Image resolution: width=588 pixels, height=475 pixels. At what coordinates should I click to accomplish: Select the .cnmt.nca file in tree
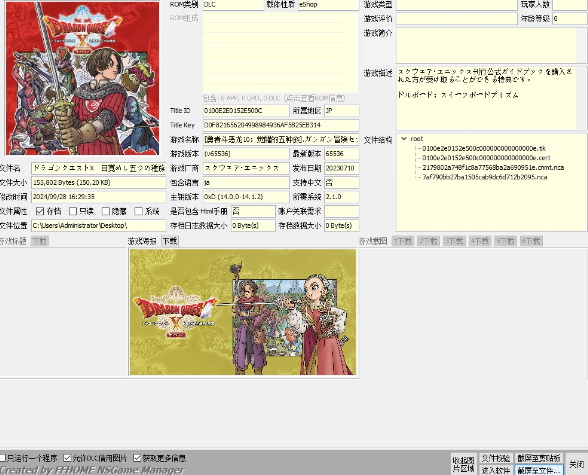[x=493, y=168]
